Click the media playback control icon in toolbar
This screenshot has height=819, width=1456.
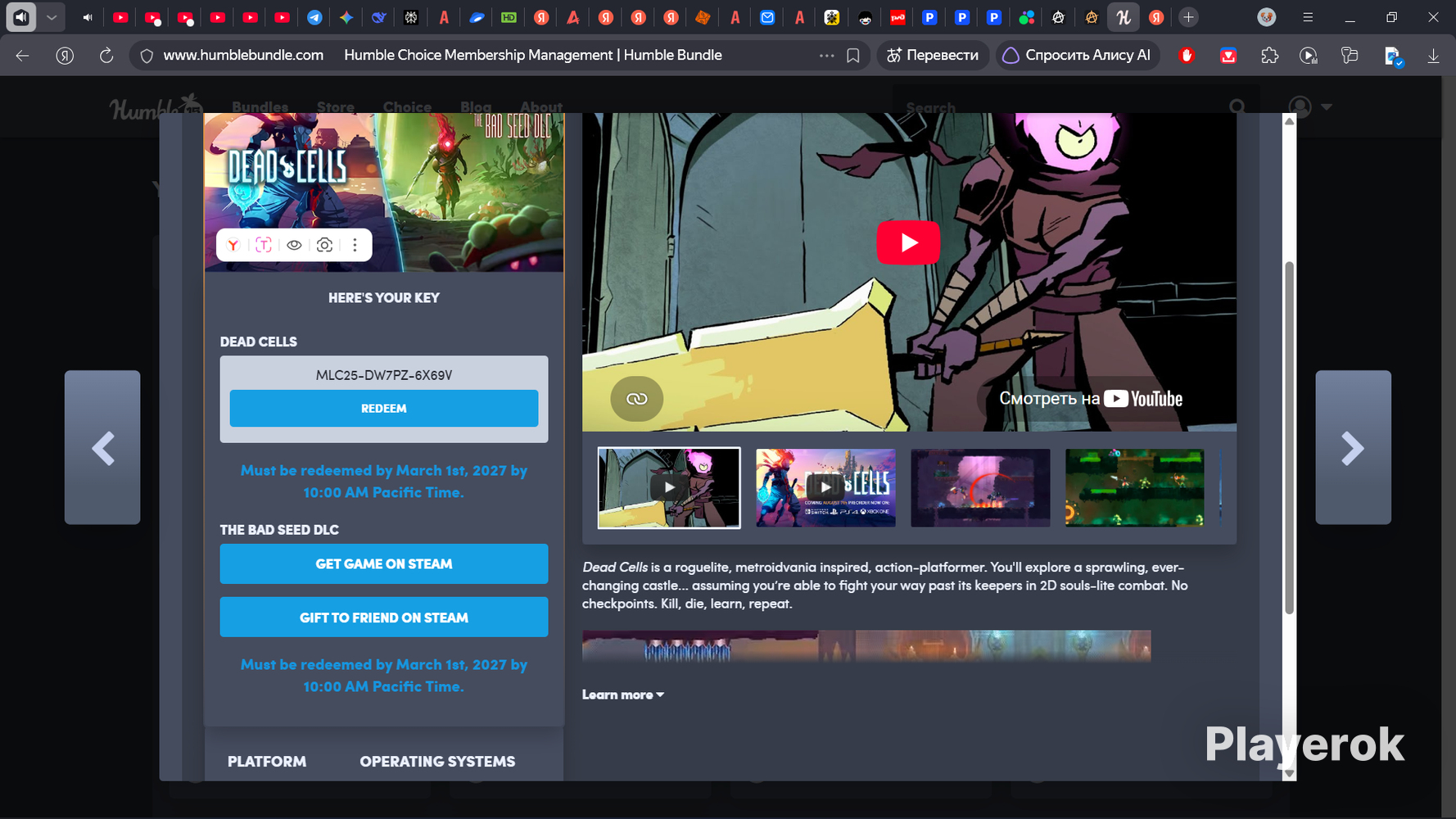coord(1309,56)
